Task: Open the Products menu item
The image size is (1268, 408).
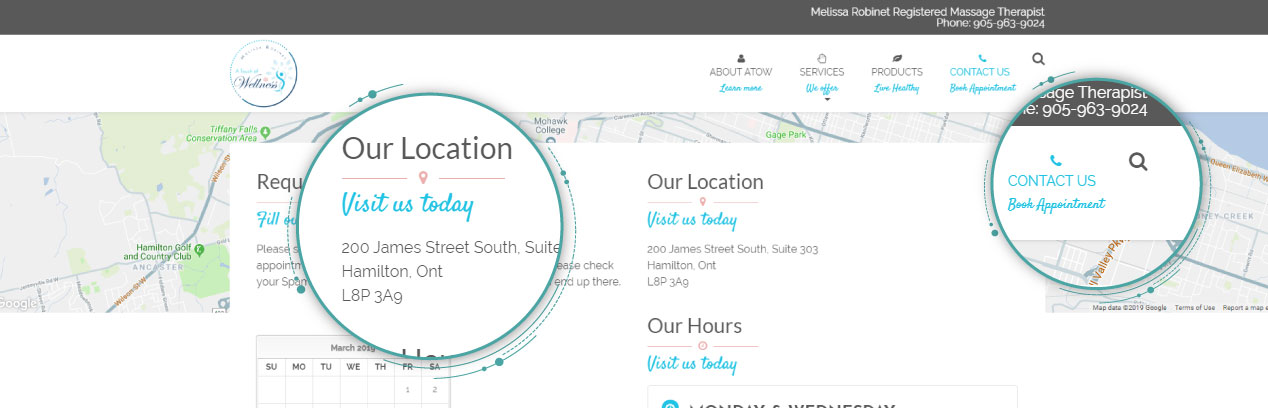Action: tap(896, 72)
